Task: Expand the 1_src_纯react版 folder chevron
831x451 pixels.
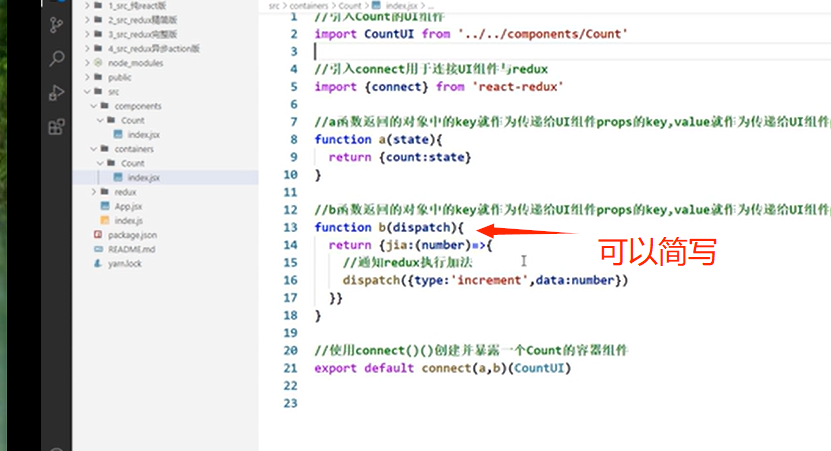Action: [87, 5]
